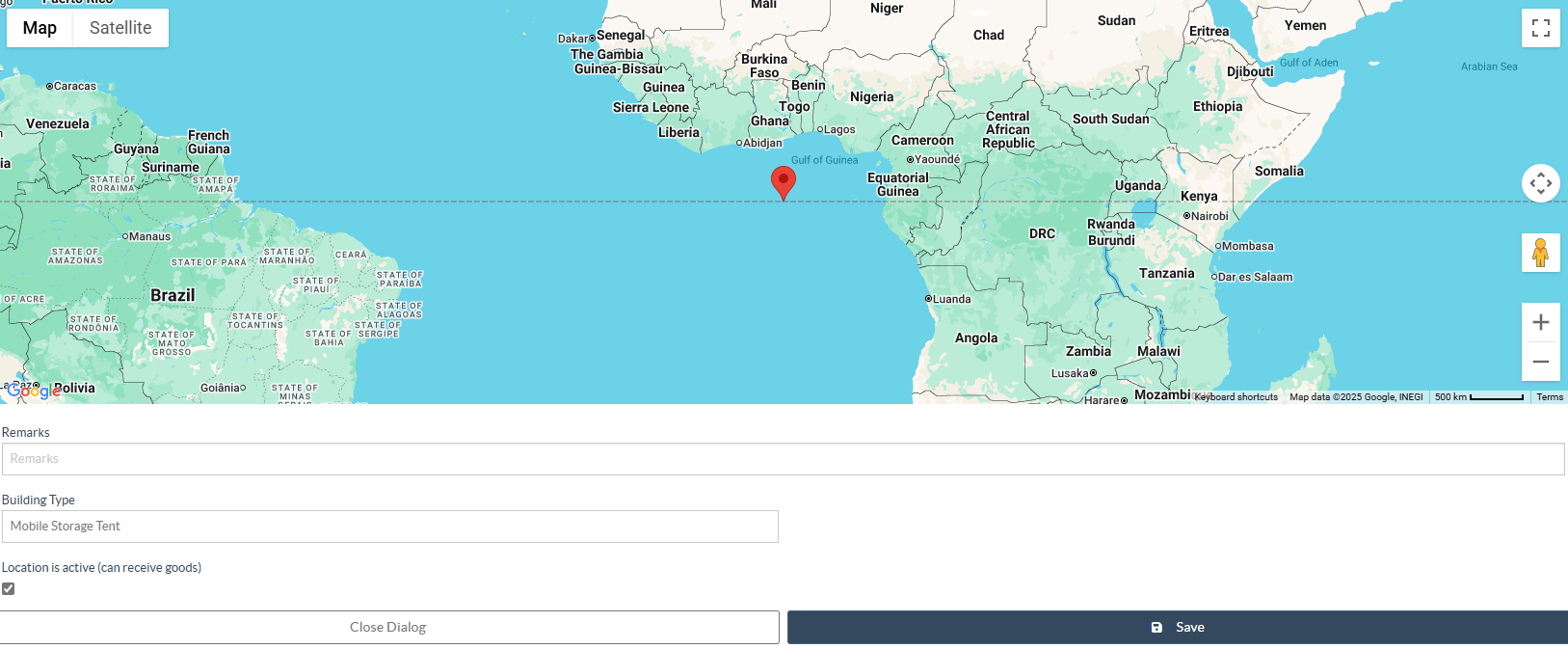Open Keyboard shortcuts for the map
This screenshot has height=649, width=1568.
[x=1236, y=397]
